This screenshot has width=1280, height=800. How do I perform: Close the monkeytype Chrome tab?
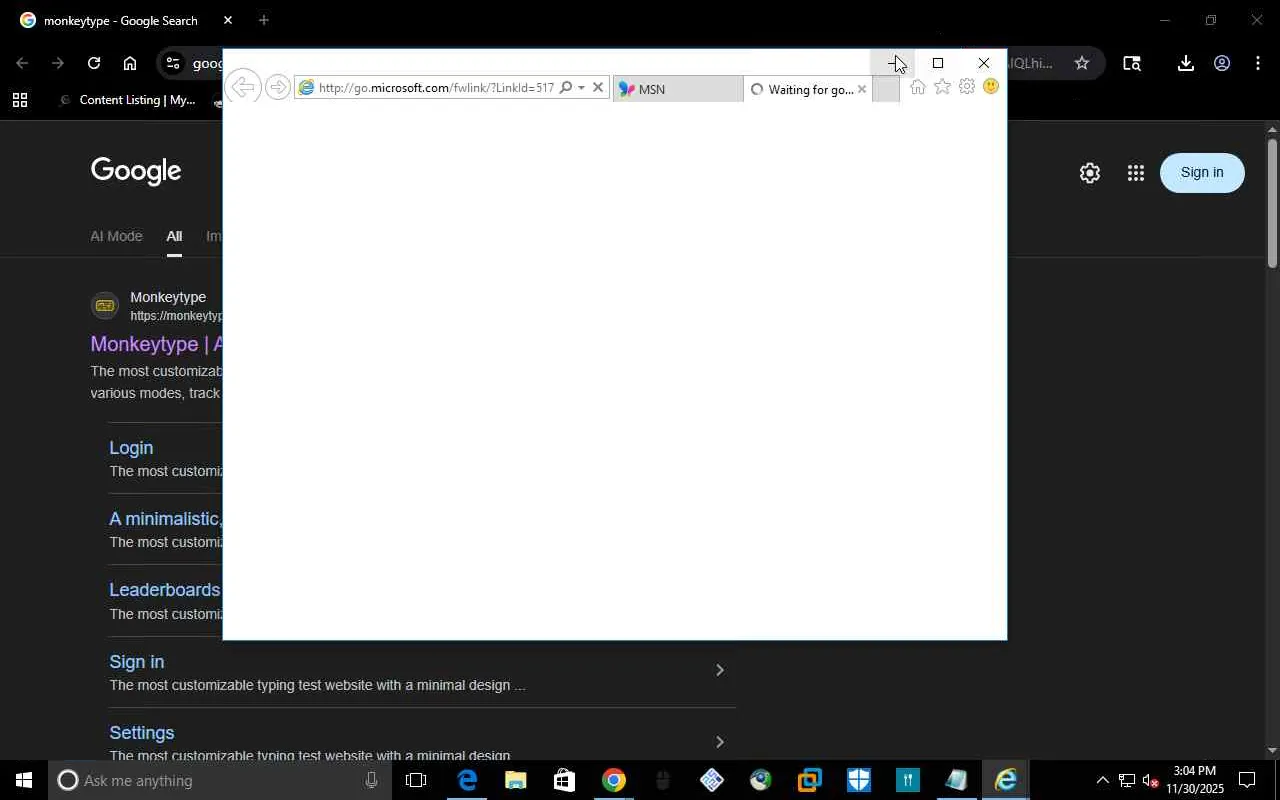pos(228,20)
